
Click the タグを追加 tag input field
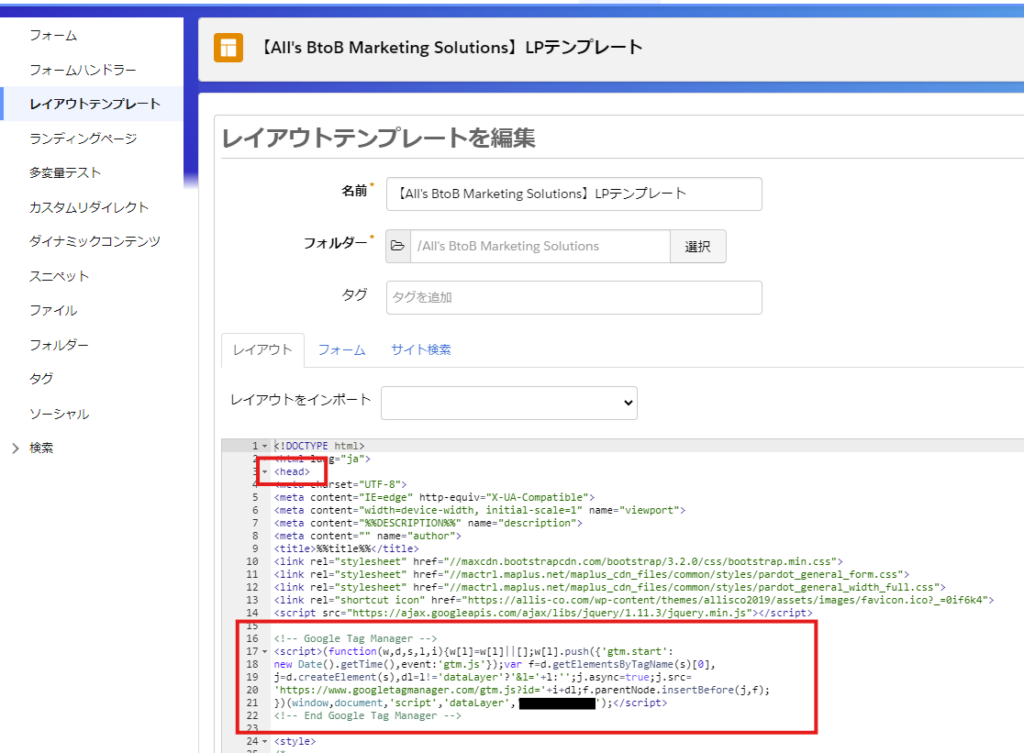click(573, 298)
